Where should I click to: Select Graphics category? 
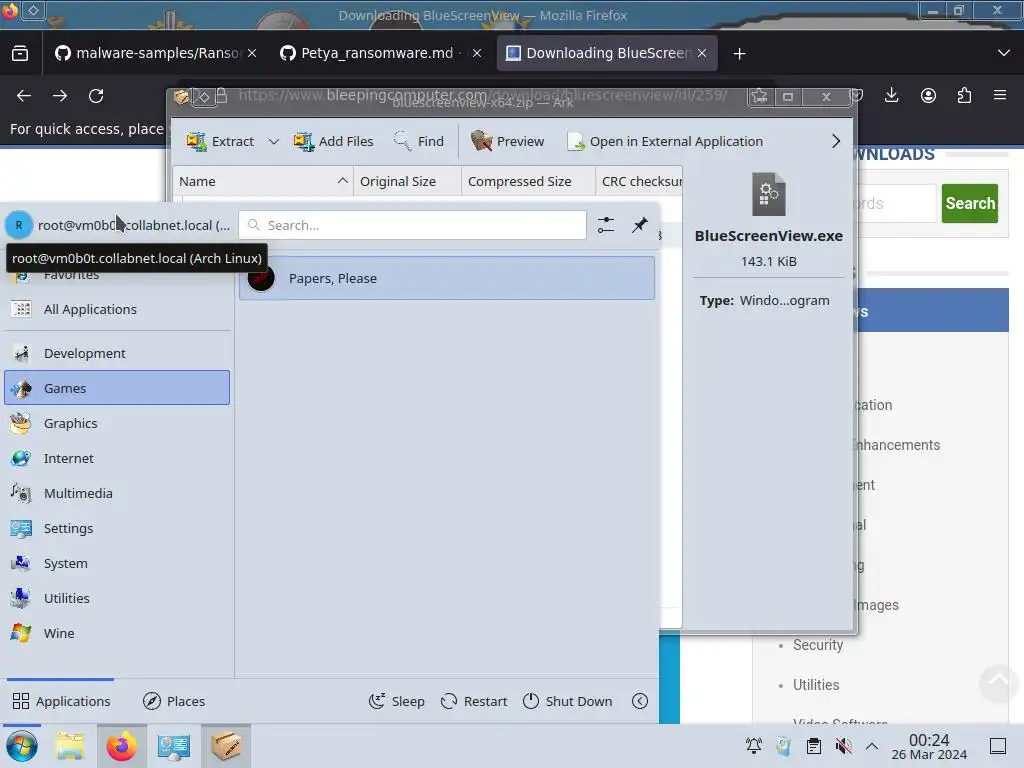(x=117, y=423)
